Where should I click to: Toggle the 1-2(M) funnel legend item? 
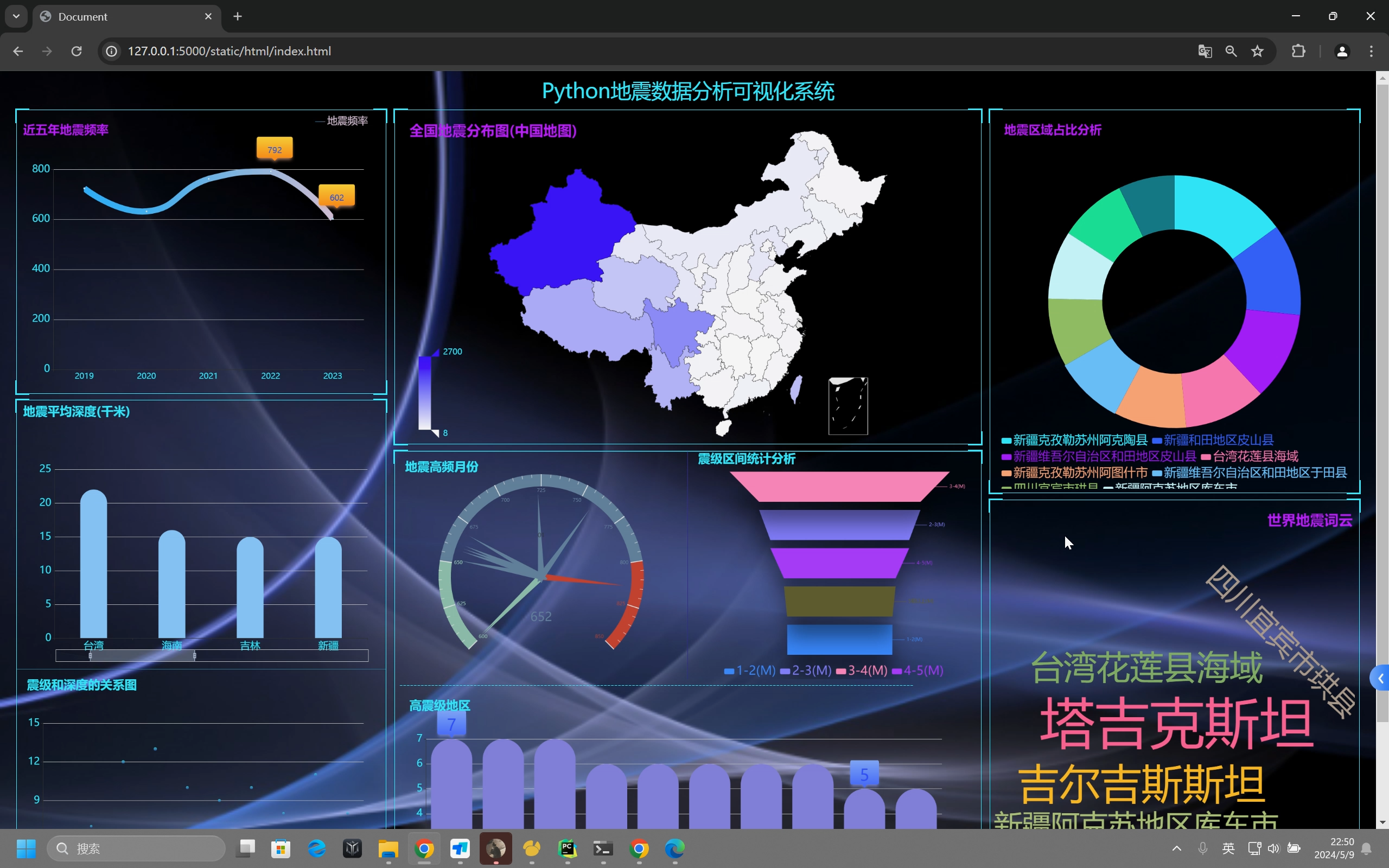(x=750, y=670)
